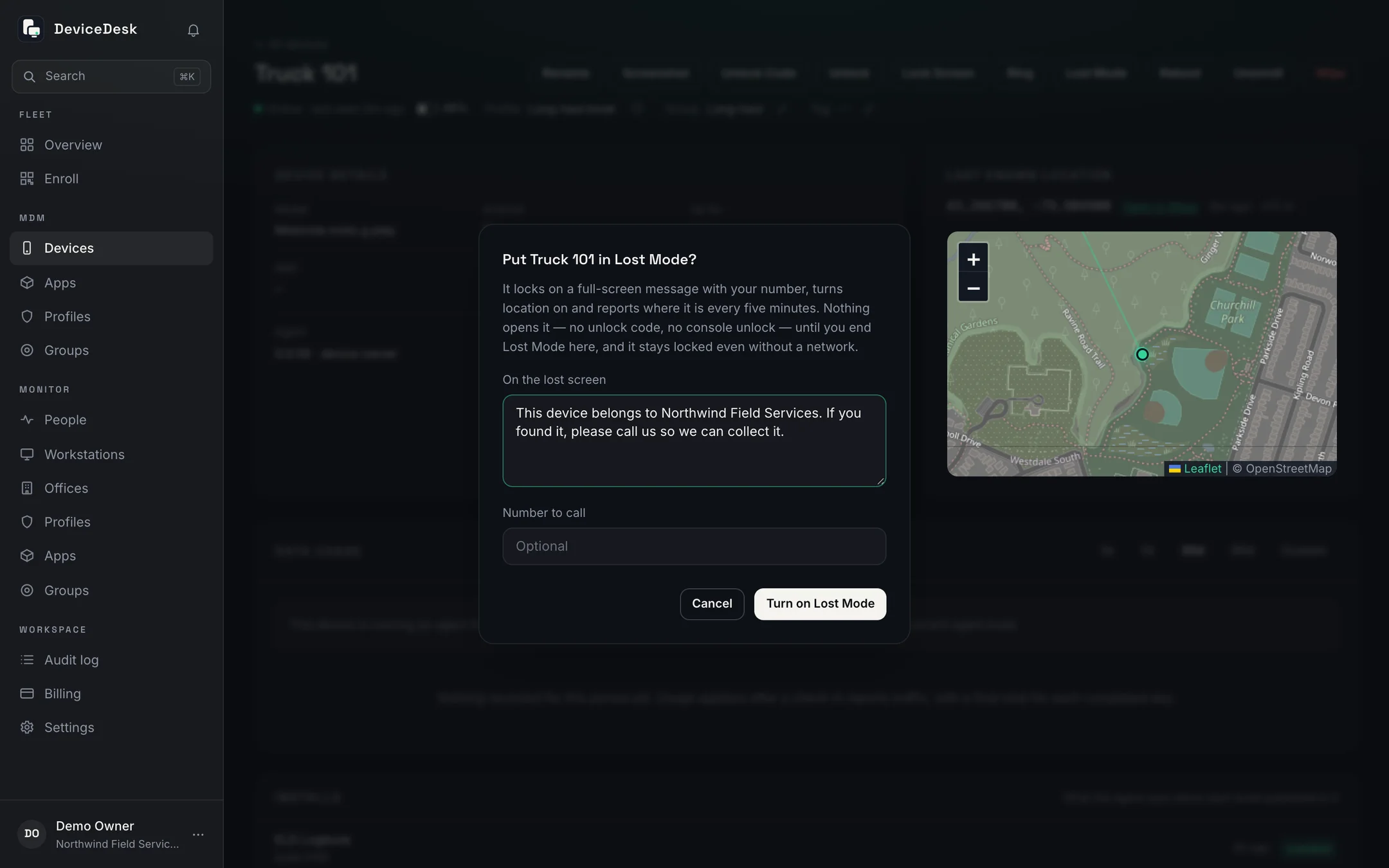Grab the message textarea resize handle
This screenshot has width=1389, height=868.
pos(880,481)
